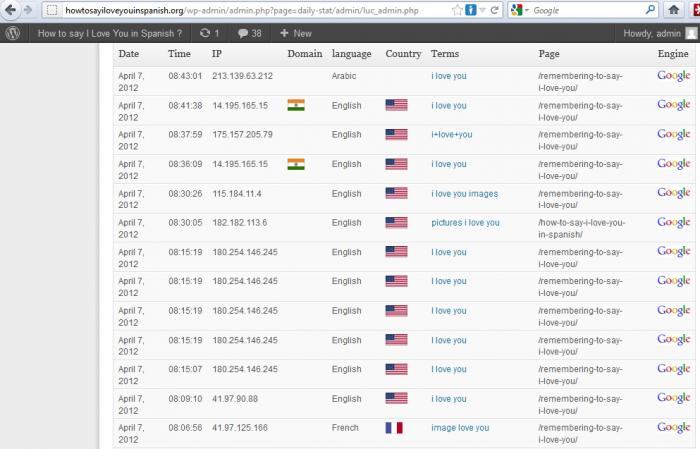Click the Google search input field
Screen dimensions: 700x449
(587, 10)
